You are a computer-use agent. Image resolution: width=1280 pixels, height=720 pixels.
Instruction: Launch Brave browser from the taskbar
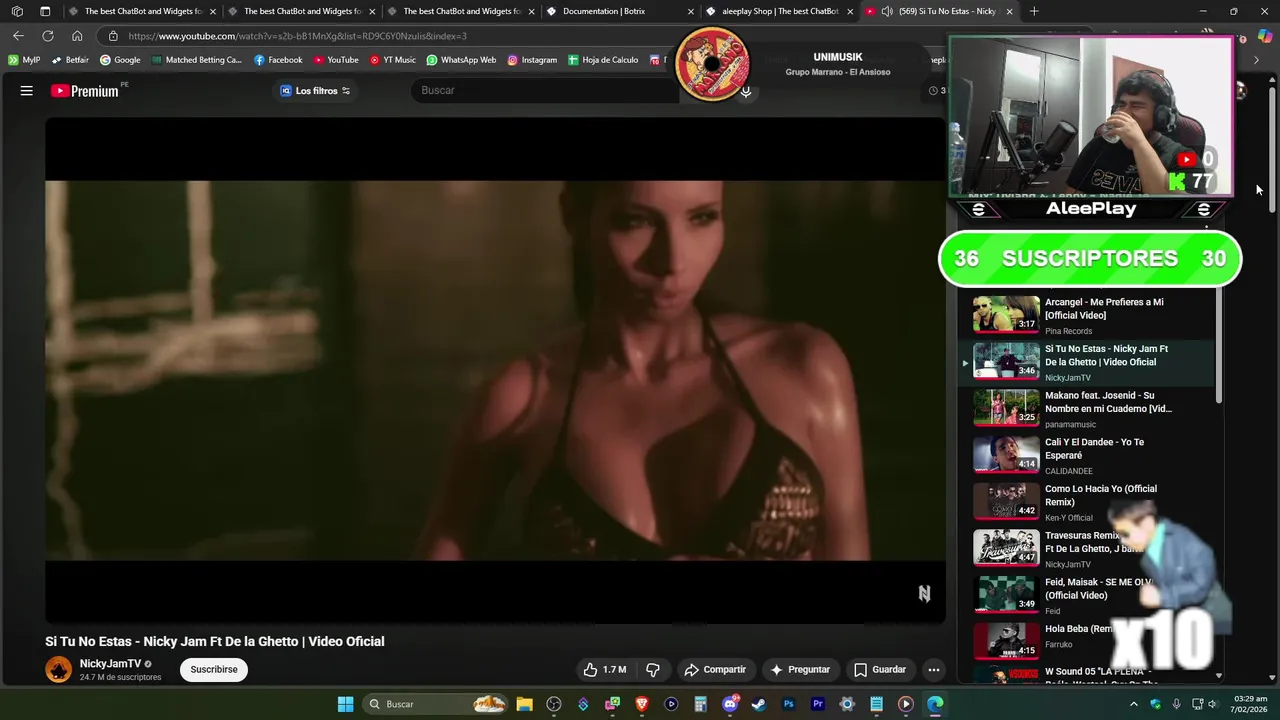642,704
